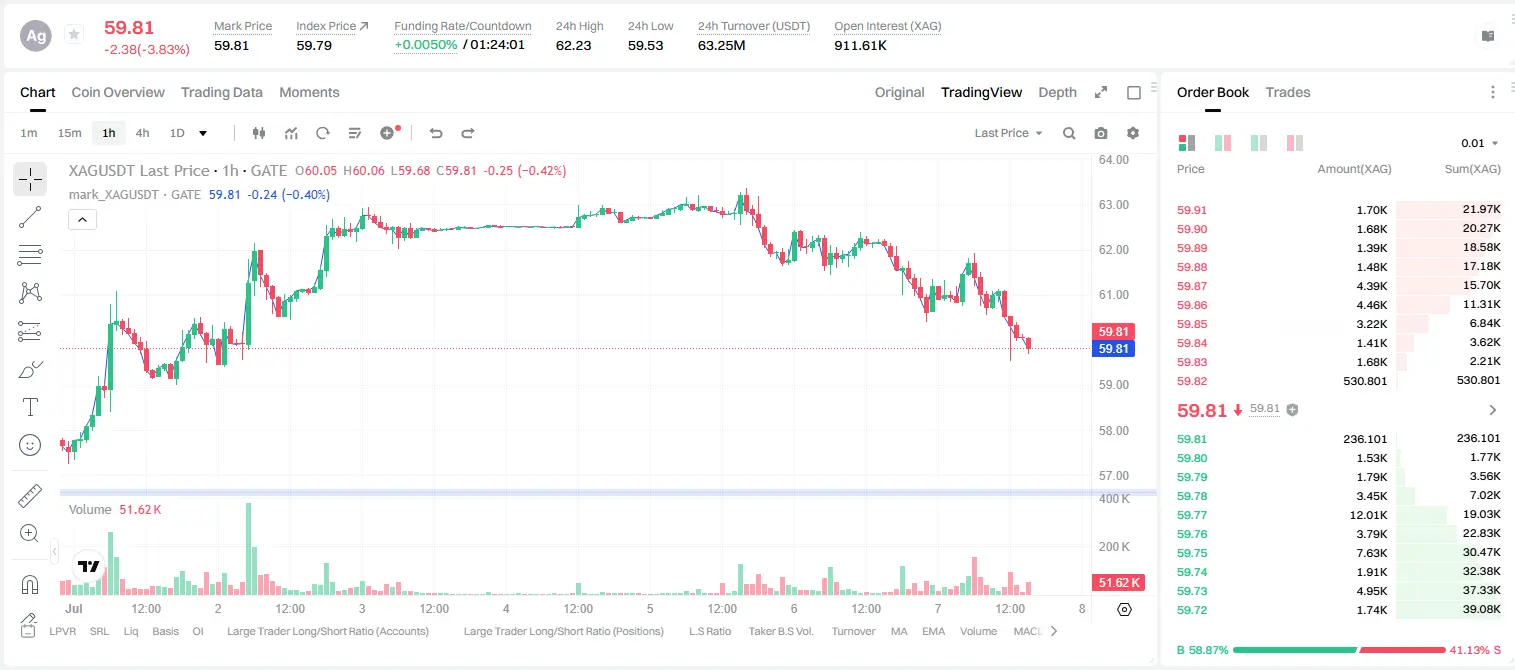Screen dimensions: 1515x670
Task: Select the 4h timeframe
Action: (x=142, y=133)
